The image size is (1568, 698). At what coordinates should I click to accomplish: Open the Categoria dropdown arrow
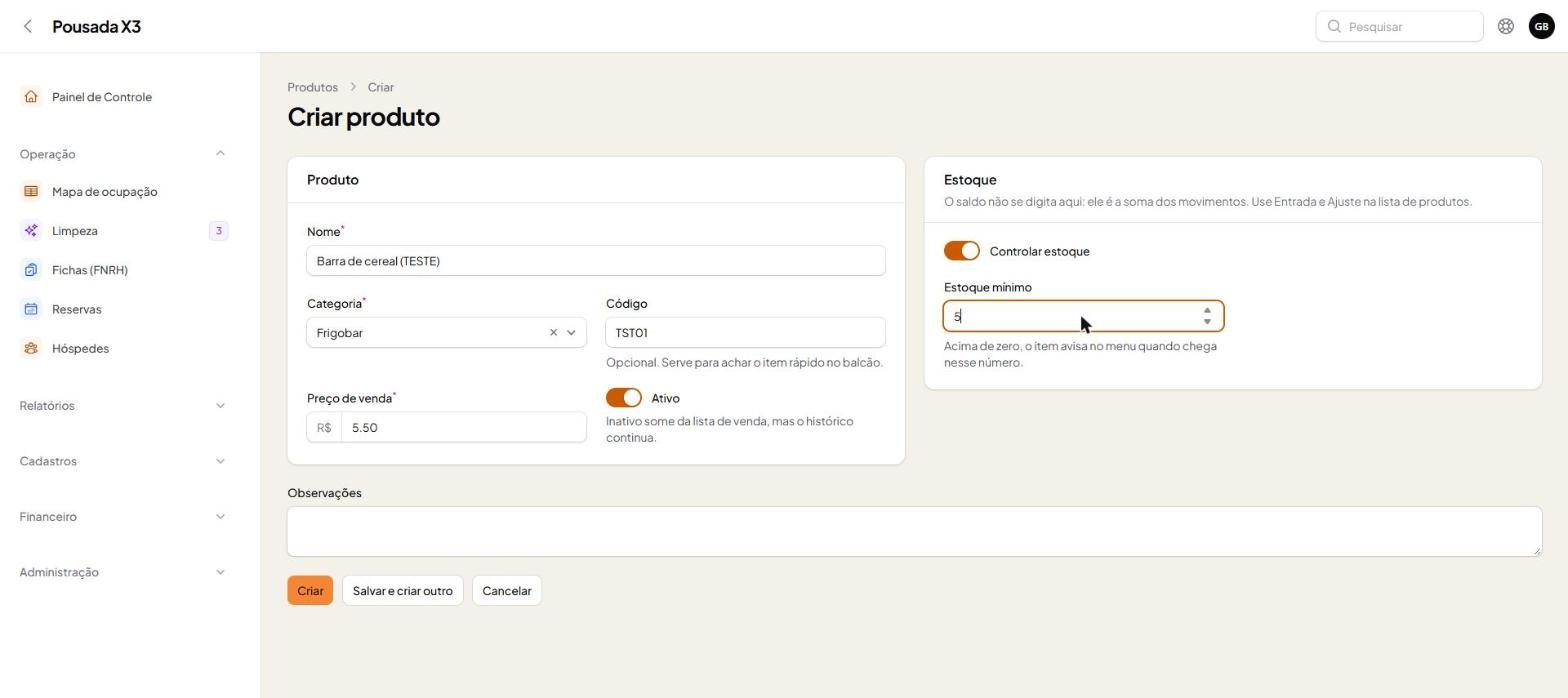pos(571,333)
